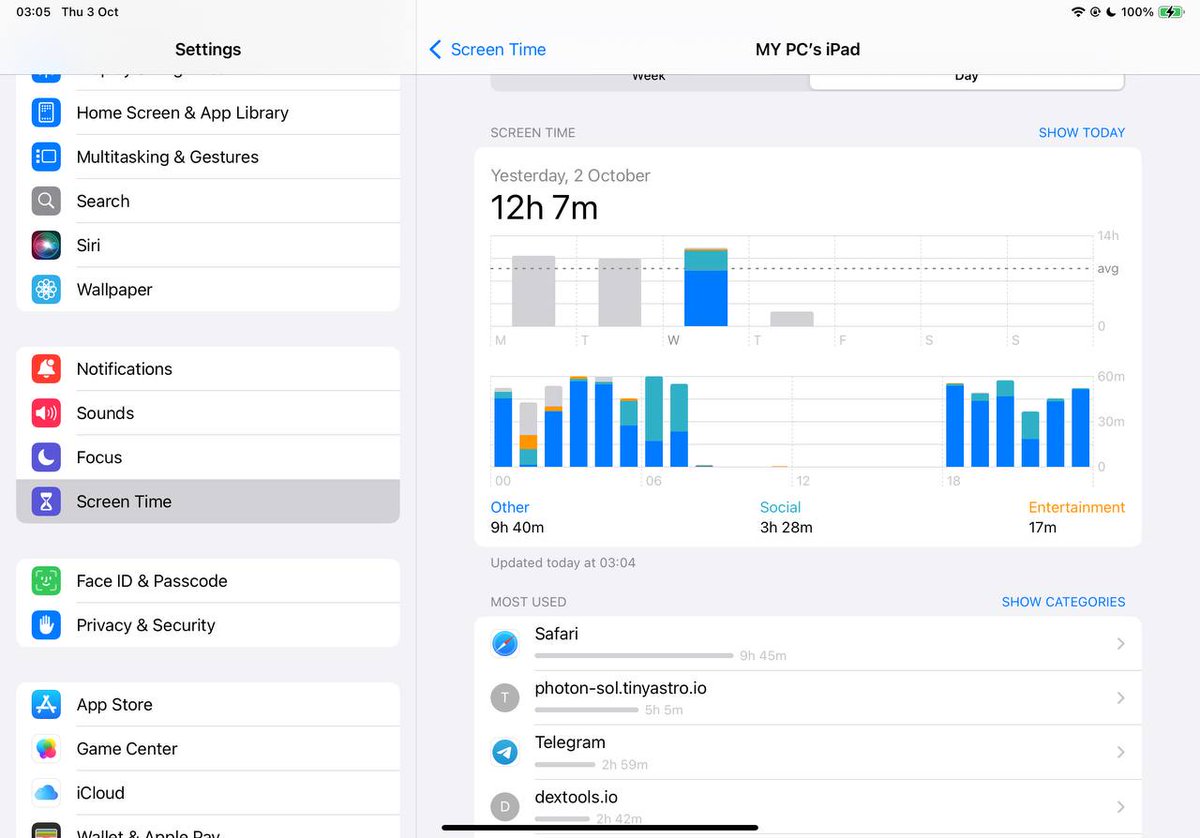Screen dimensions: 1200x838
Task: Tap the Safari compass icon
Action: pyautogui.click(x=505, y=644)
